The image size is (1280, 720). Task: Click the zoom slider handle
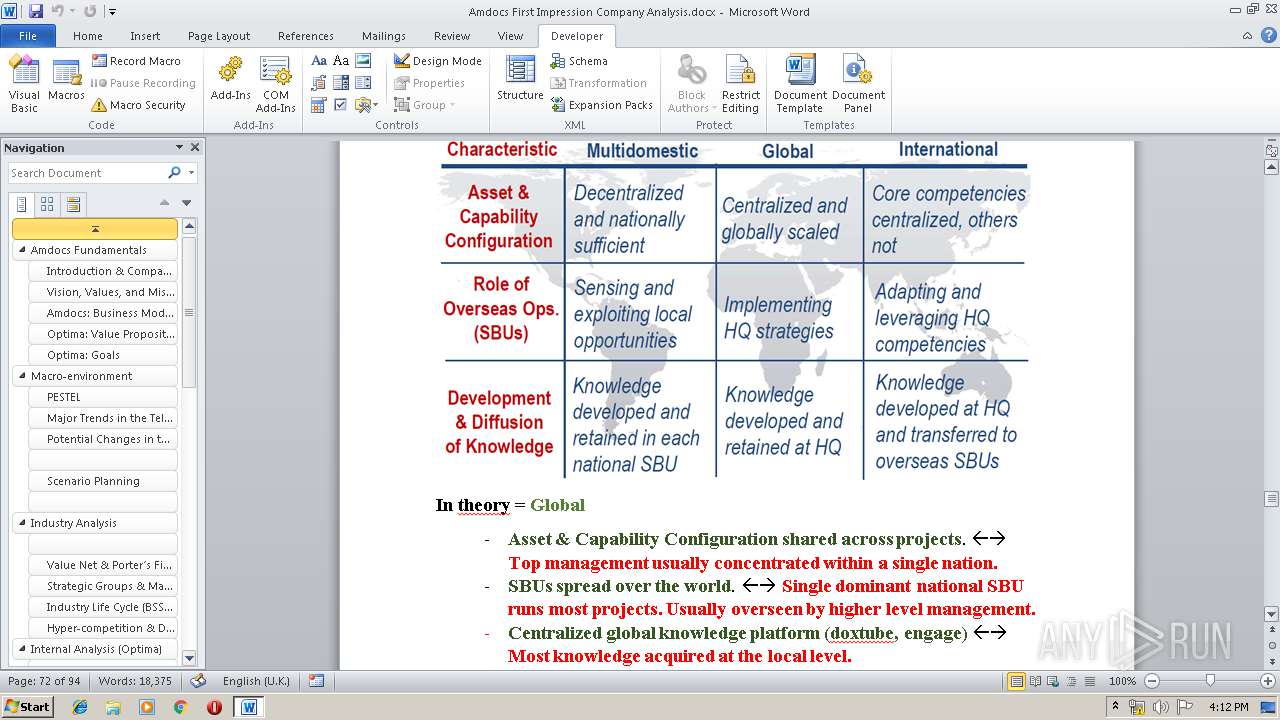click(1210, 681)
